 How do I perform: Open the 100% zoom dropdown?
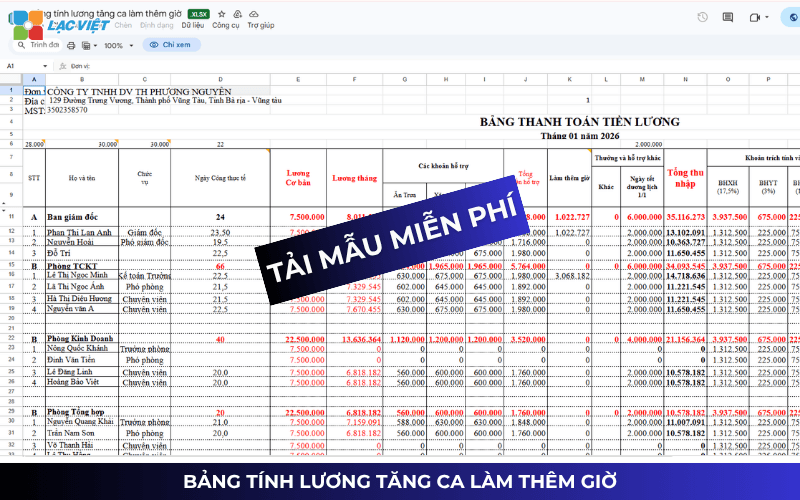(x=118, y=45)
